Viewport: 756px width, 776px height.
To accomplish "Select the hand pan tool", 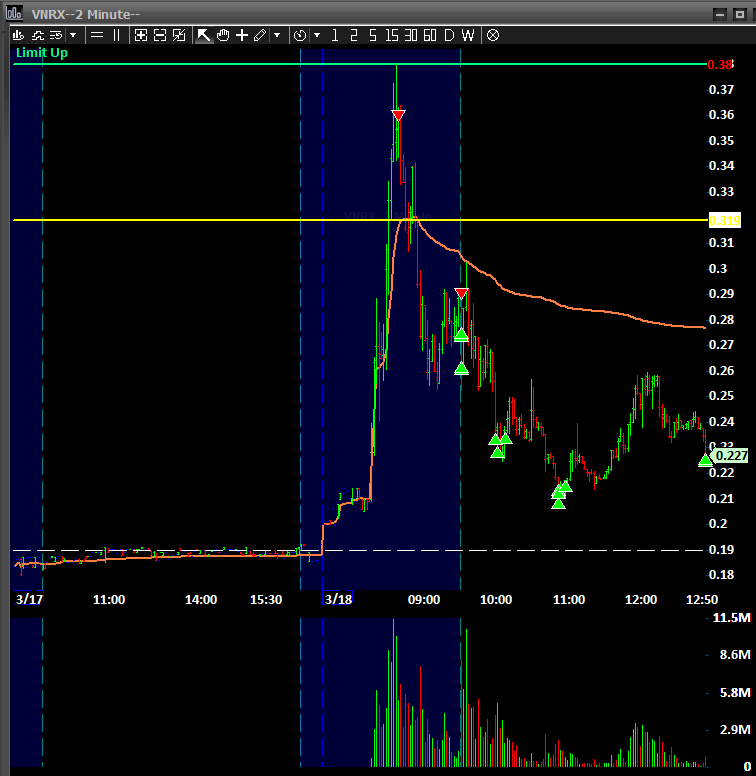I will pos(223,35).
